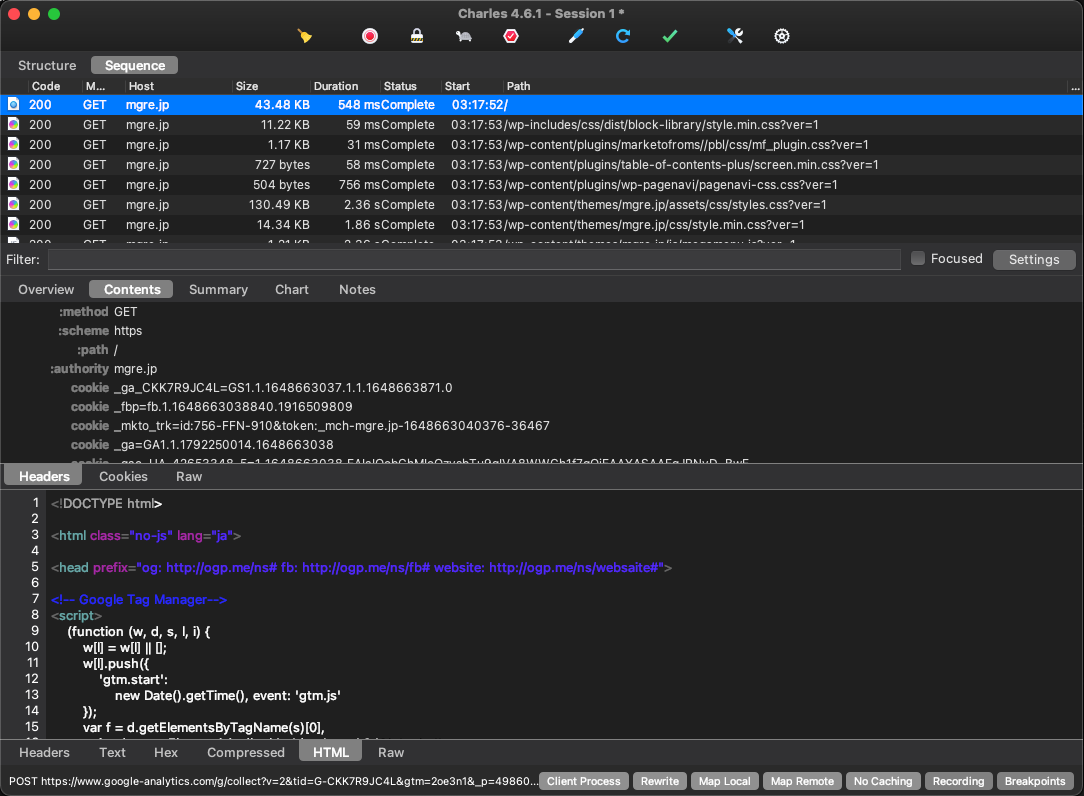Enable the Focused checkbox

coord(918,259)
